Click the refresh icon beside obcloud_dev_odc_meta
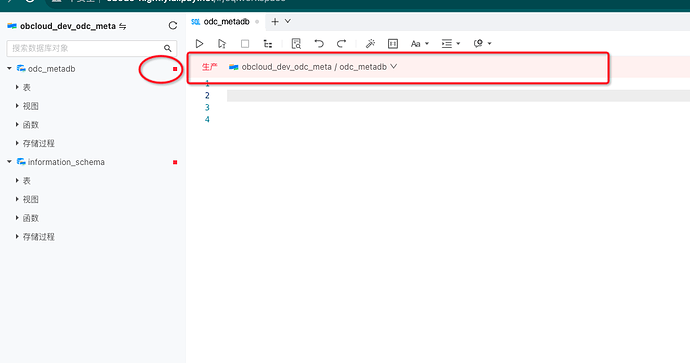Image resolution: width=690 pixels, height=363 pixels. (173, 26)
